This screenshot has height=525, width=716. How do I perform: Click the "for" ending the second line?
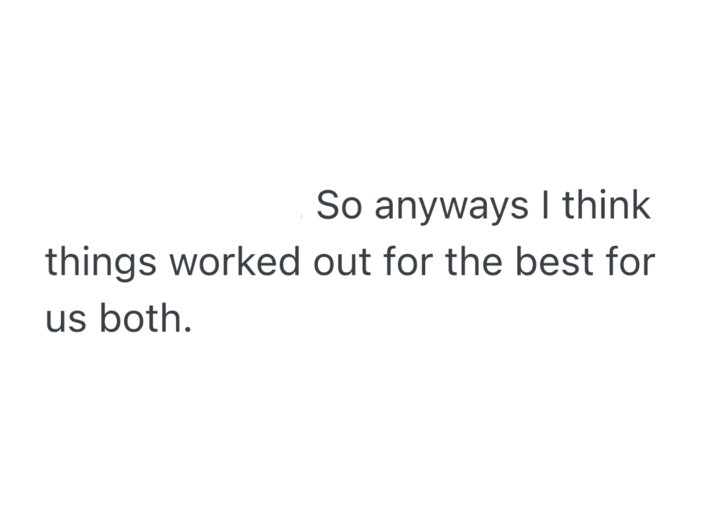630,263
